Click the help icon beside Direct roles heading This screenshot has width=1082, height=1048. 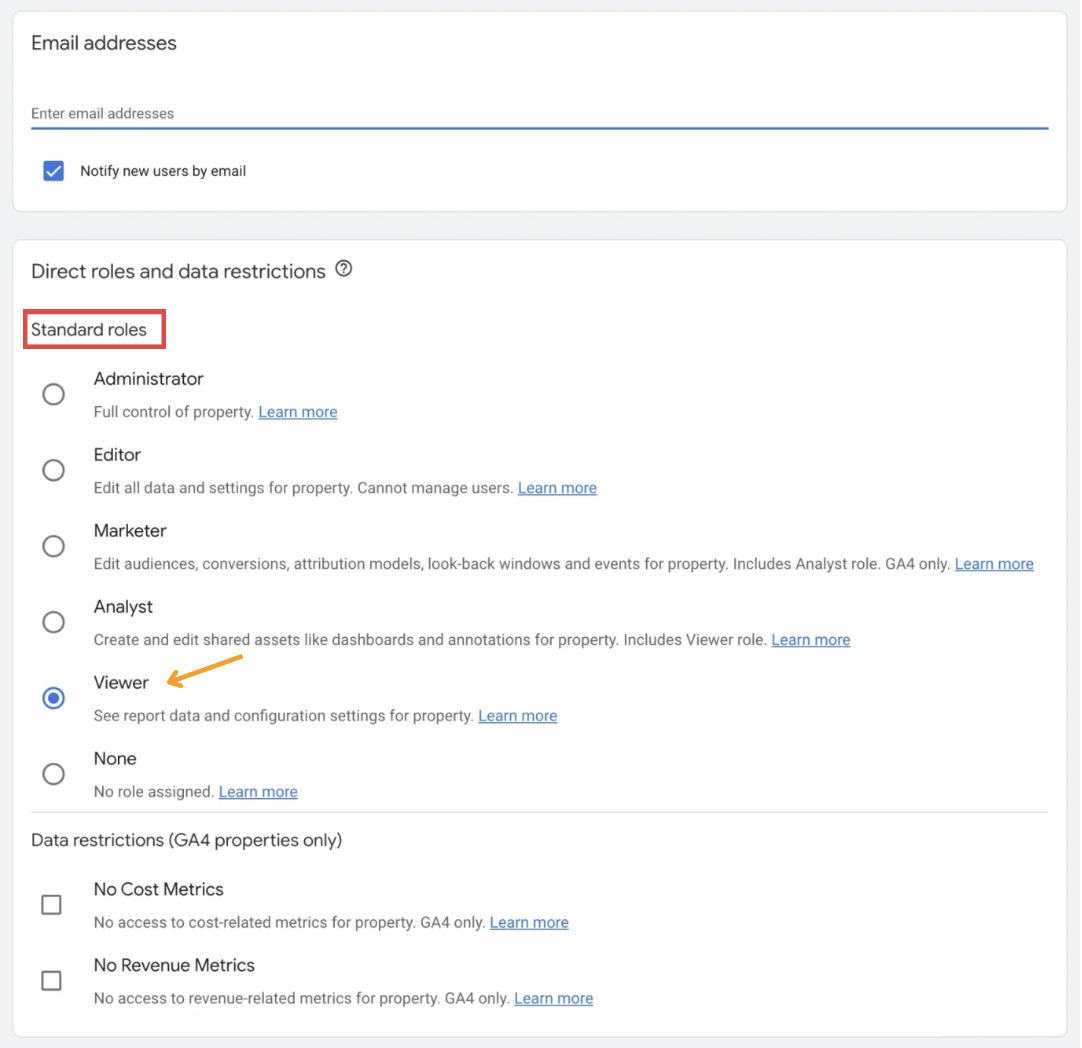(x=344, y=269)
